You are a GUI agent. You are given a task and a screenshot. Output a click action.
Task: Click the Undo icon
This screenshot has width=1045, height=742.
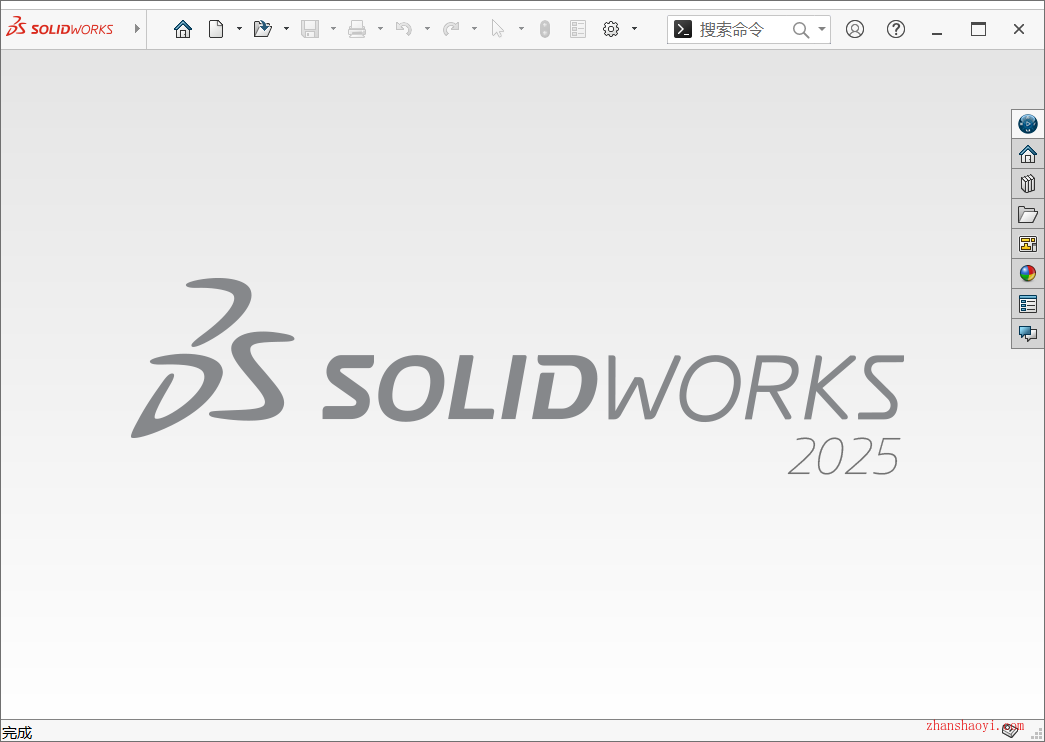(404, 29)
